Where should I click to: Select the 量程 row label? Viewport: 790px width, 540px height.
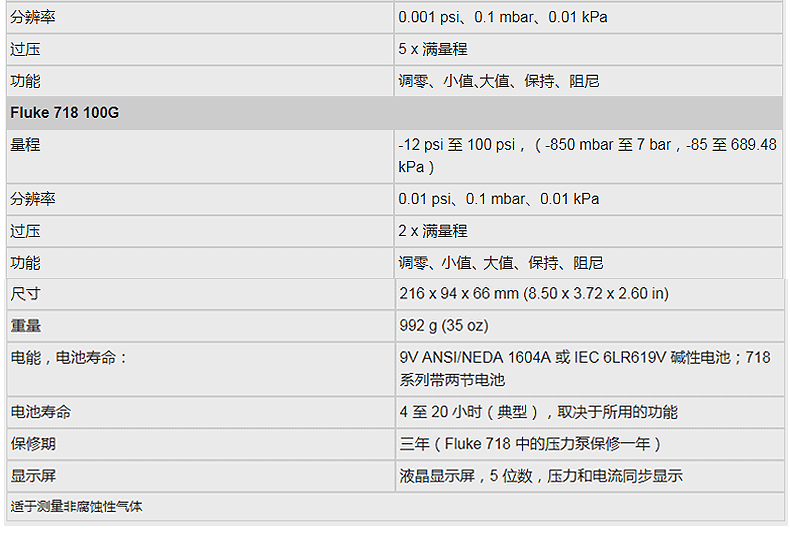click(25, 145)
